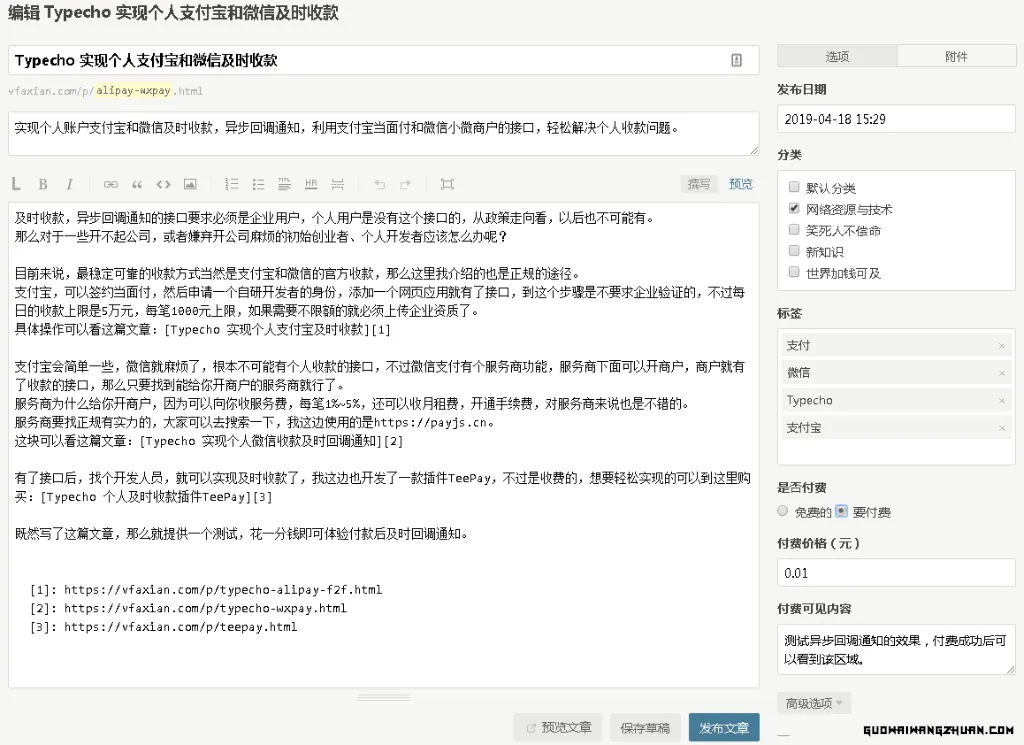This screenshot has height=745, width=1024.
Task: Select the 要付费 radio option
Action: point(842,511)
